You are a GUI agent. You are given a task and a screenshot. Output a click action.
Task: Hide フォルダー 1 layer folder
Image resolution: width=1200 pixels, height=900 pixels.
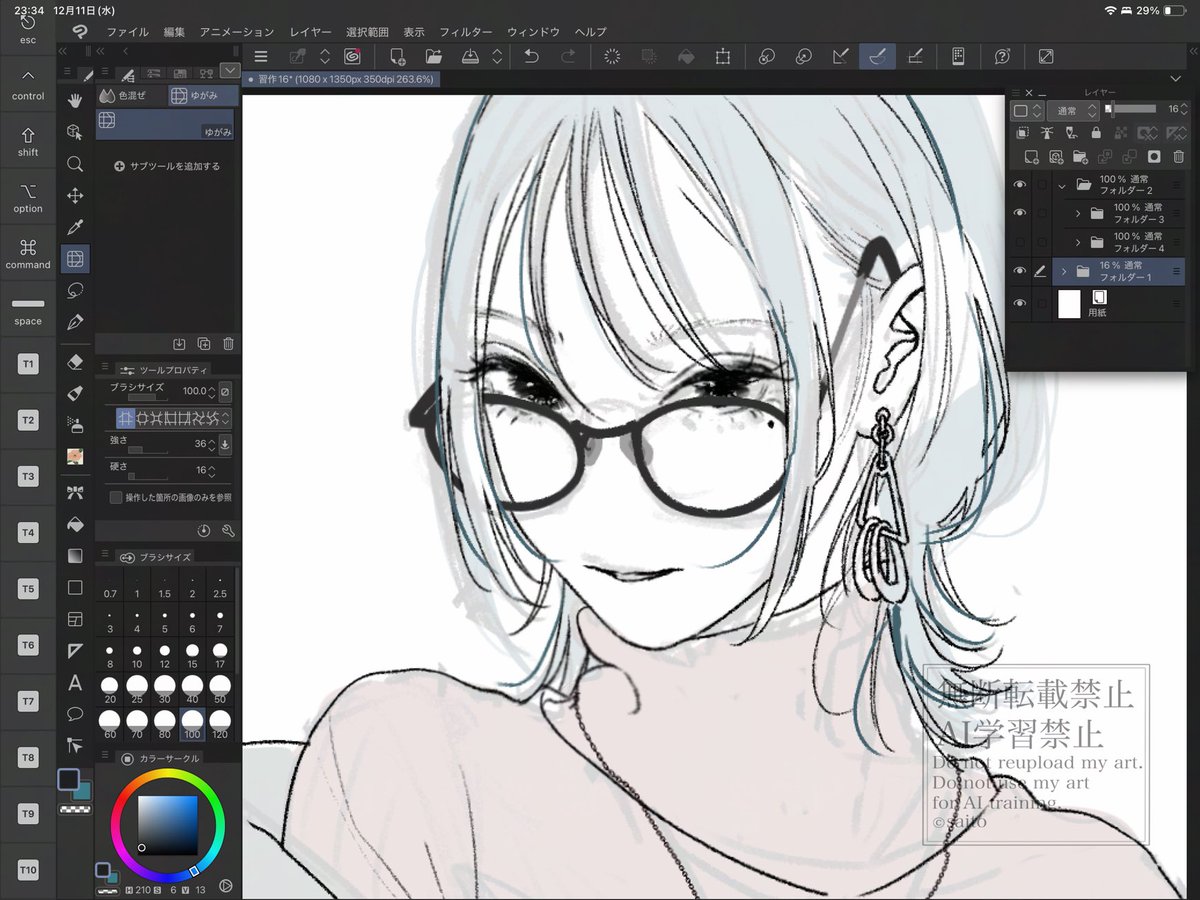1020,270
